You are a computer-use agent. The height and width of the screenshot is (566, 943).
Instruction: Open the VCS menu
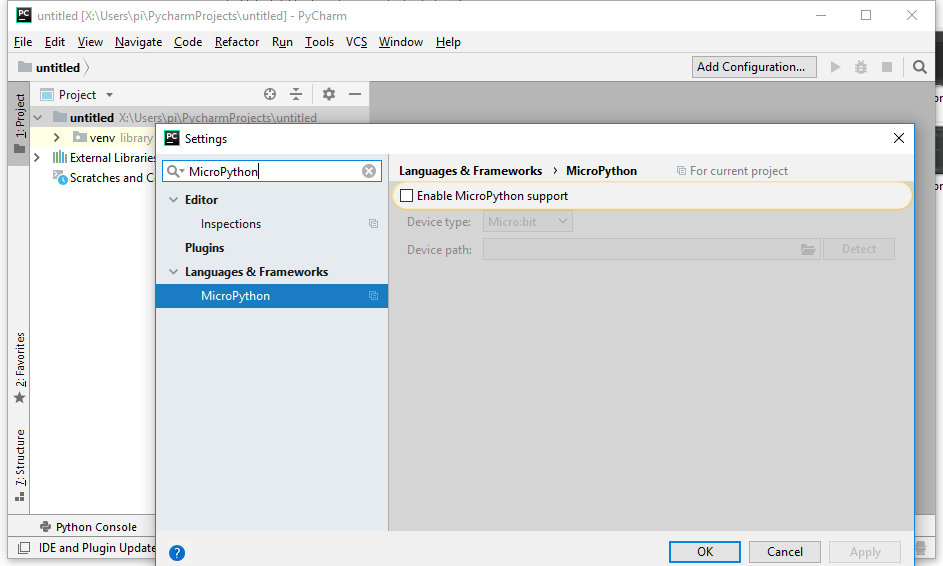tap(356, 42)
